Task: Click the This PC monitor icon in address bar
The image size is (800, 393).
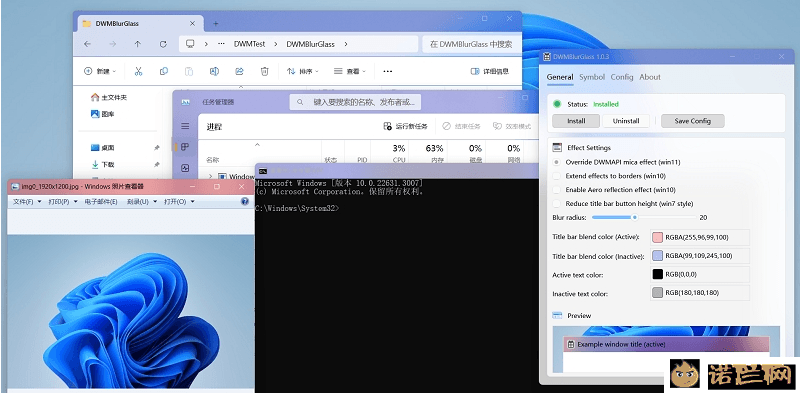Action: coord(190,44)
